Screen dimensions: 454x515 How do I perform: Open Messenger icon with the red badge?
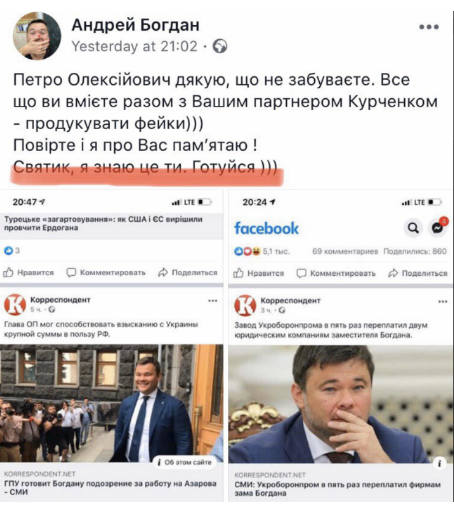[438, 227]
